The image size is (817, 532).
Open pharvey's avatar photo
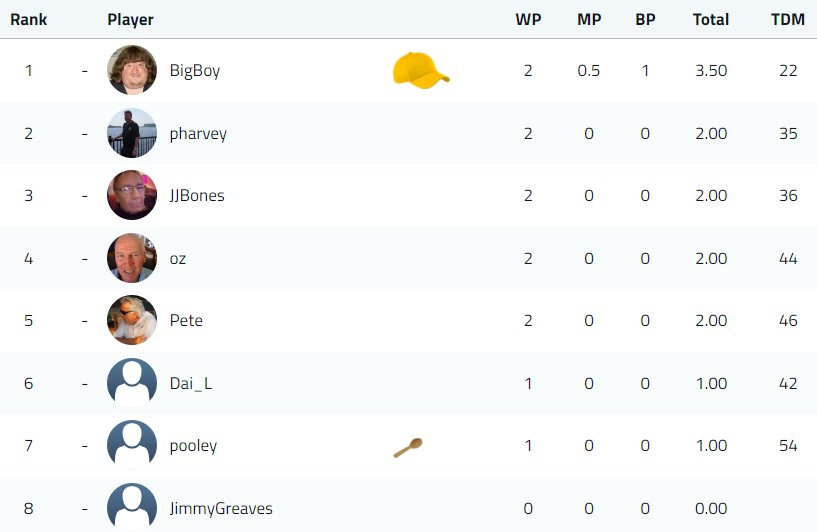[132, 133]
